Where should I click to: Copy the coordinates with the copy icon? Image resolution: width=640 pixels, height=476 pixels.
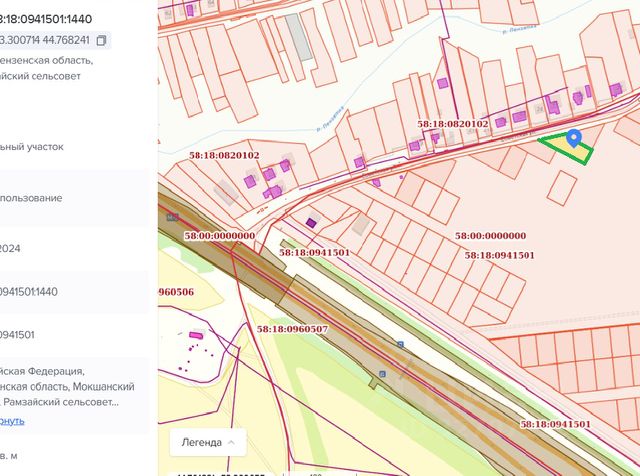101,41
